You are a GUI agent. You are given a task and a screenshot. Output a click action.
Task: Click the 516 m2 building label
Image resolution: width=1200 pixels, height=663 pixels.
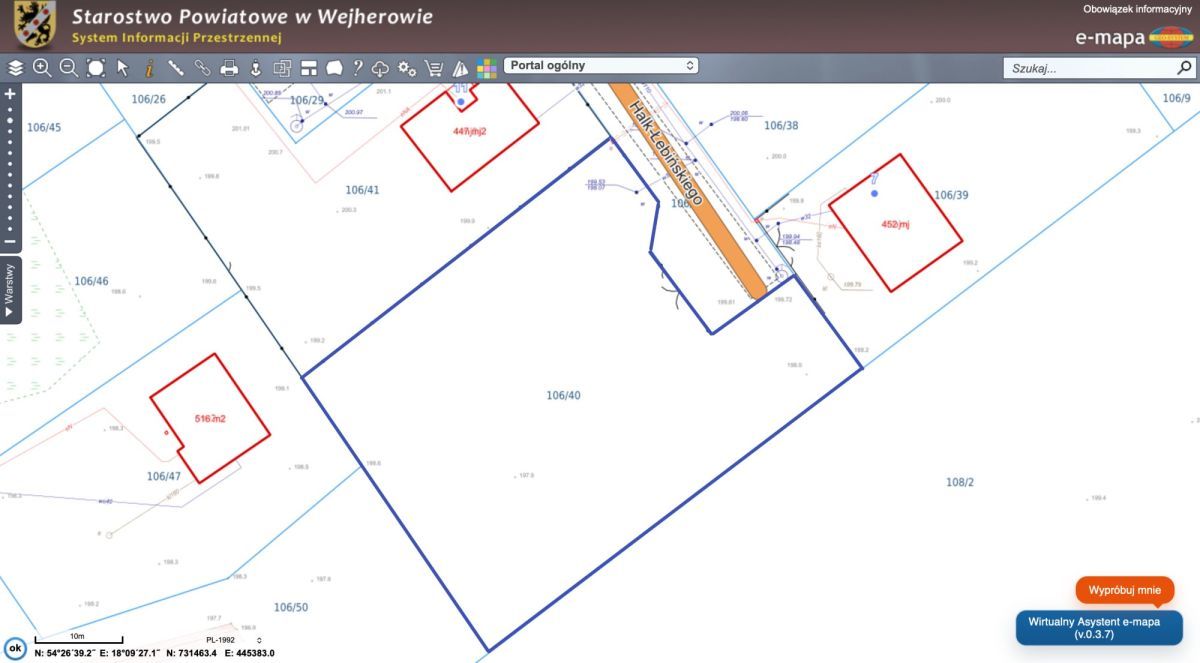point(210,418)
